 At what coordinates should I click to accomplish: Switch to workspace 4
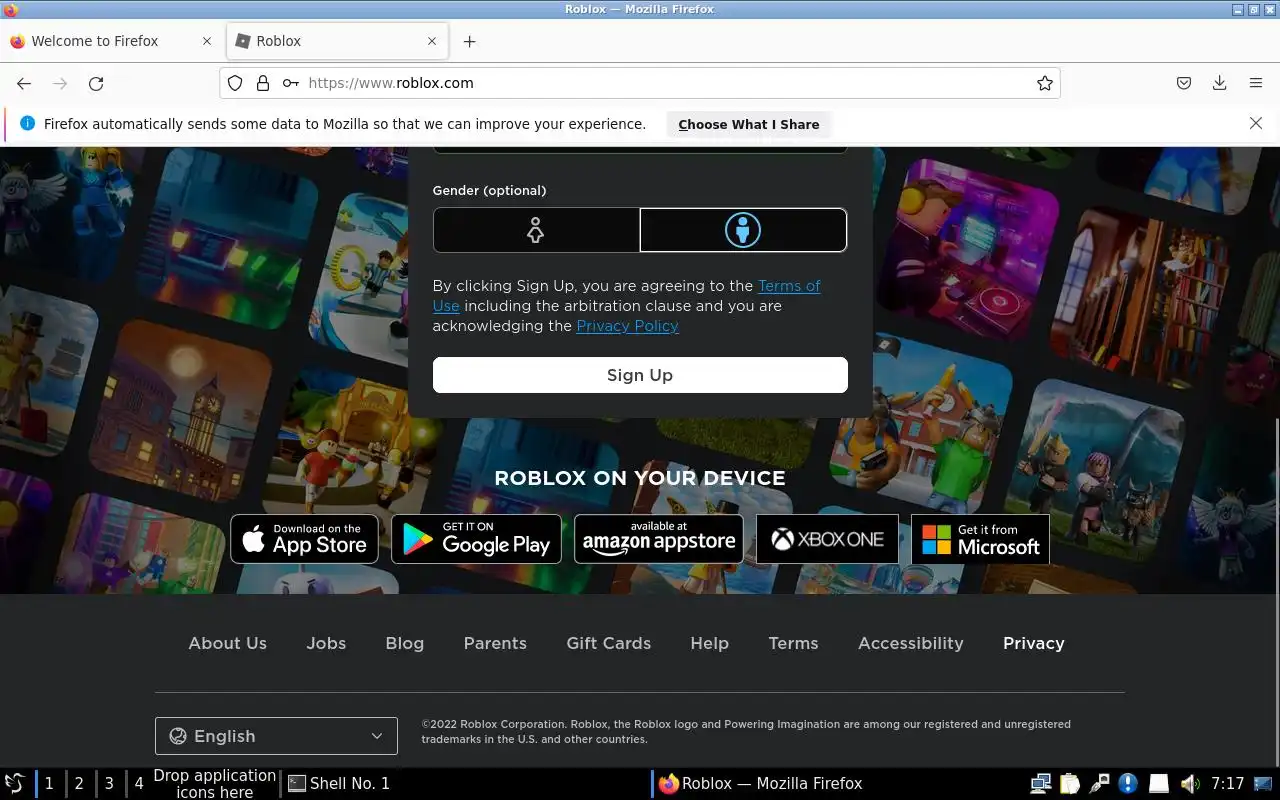(139, 783)
